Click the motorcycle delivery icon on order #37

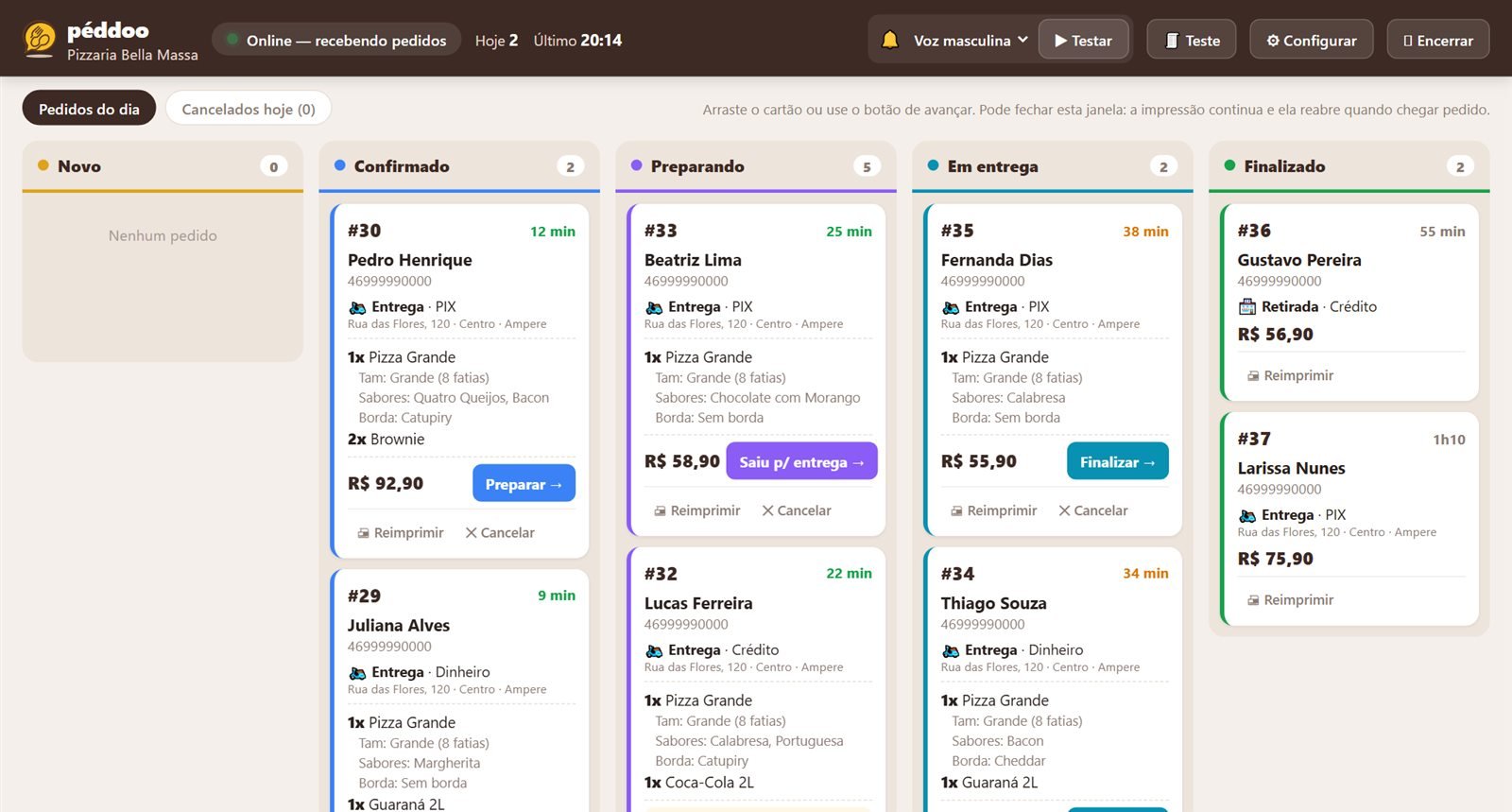[1247, 515]
